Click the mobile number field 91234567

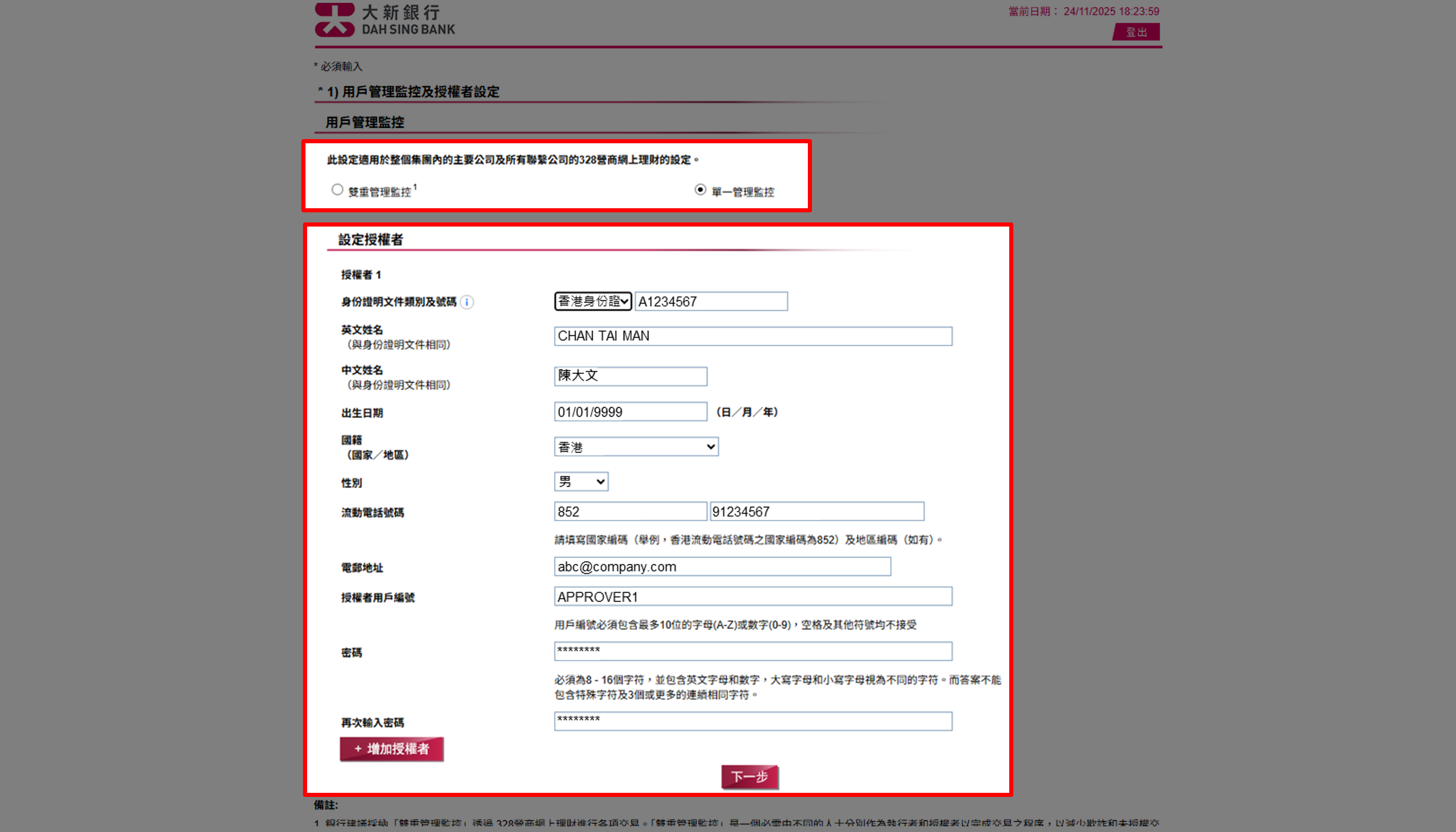pos(816,512)
